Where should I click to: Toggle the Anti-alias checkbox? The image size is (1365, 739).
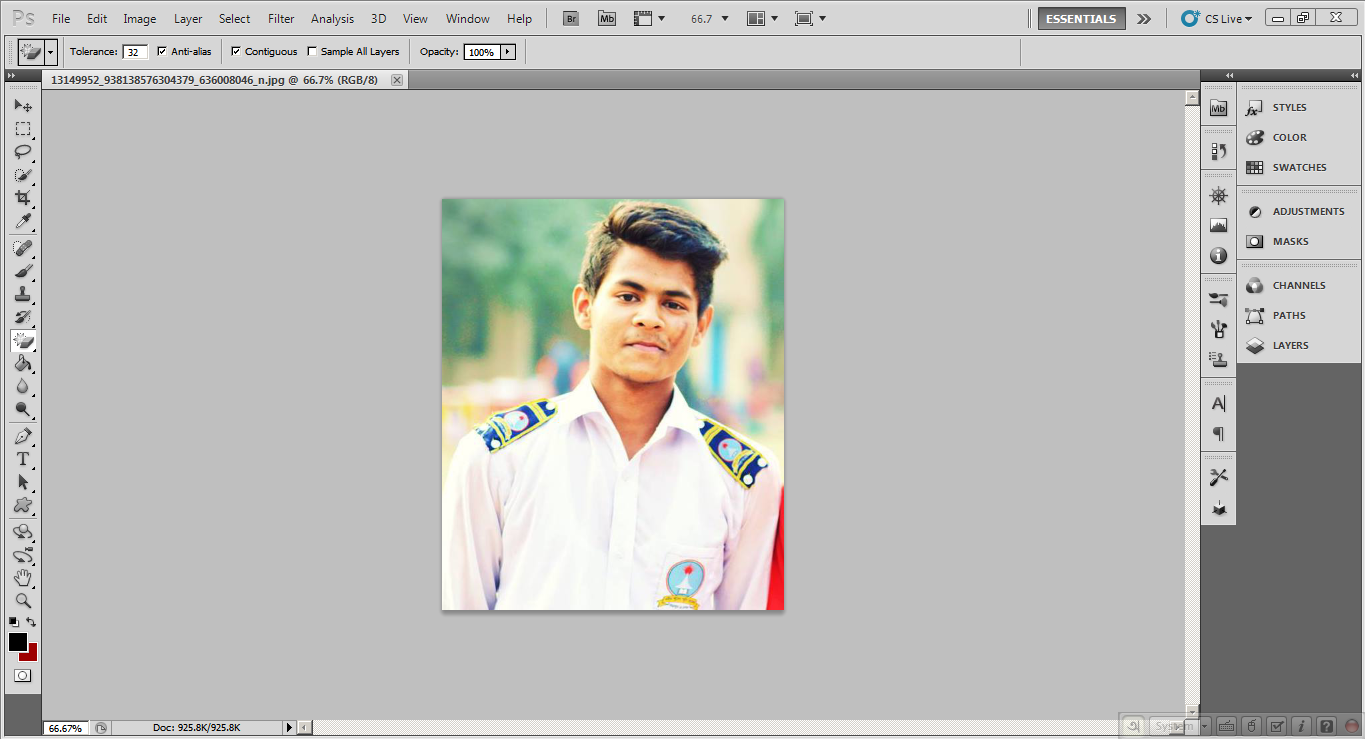coord(162,52)
